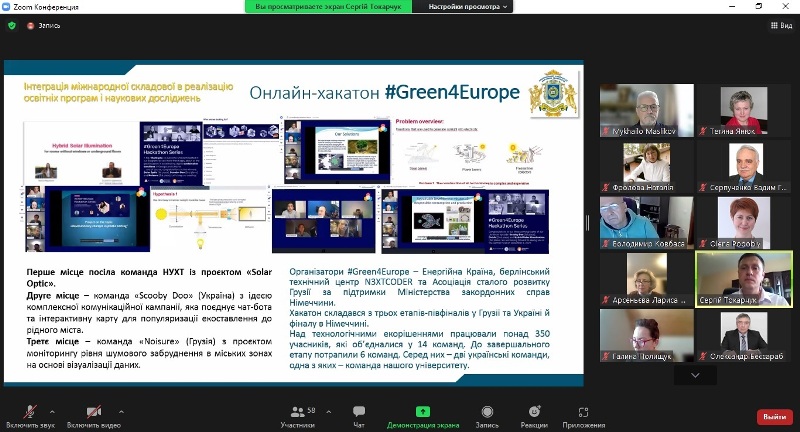Expand video options arrow beside camera
This screenshot has height=432, width=800.
click(121, 412)
